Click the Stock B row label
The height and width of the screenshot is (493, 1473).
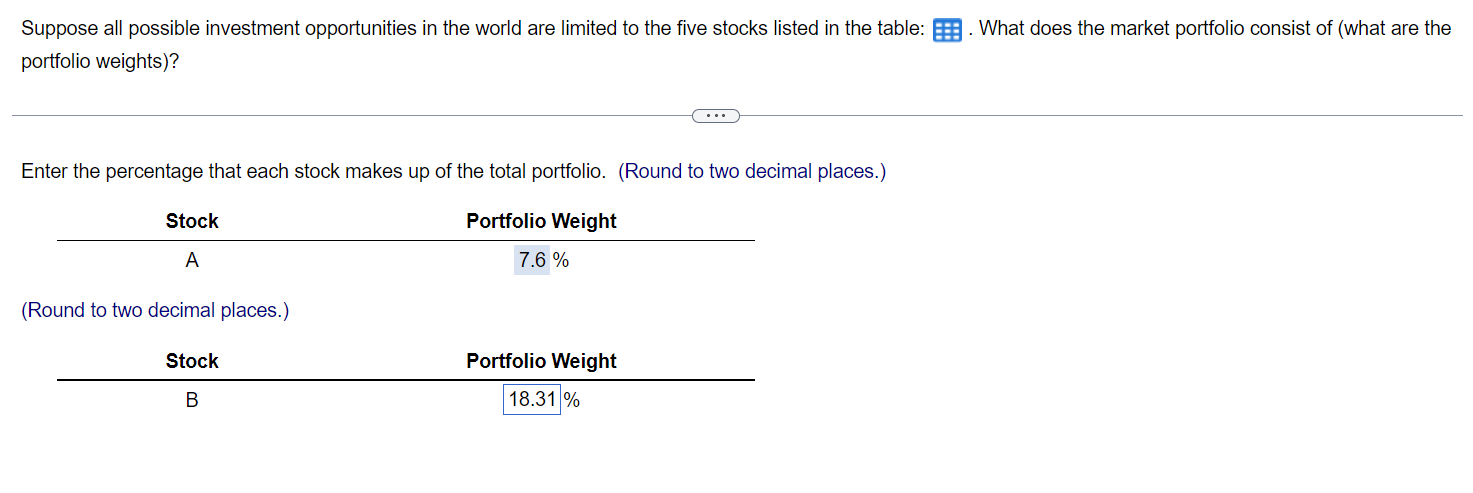point(192,400)
